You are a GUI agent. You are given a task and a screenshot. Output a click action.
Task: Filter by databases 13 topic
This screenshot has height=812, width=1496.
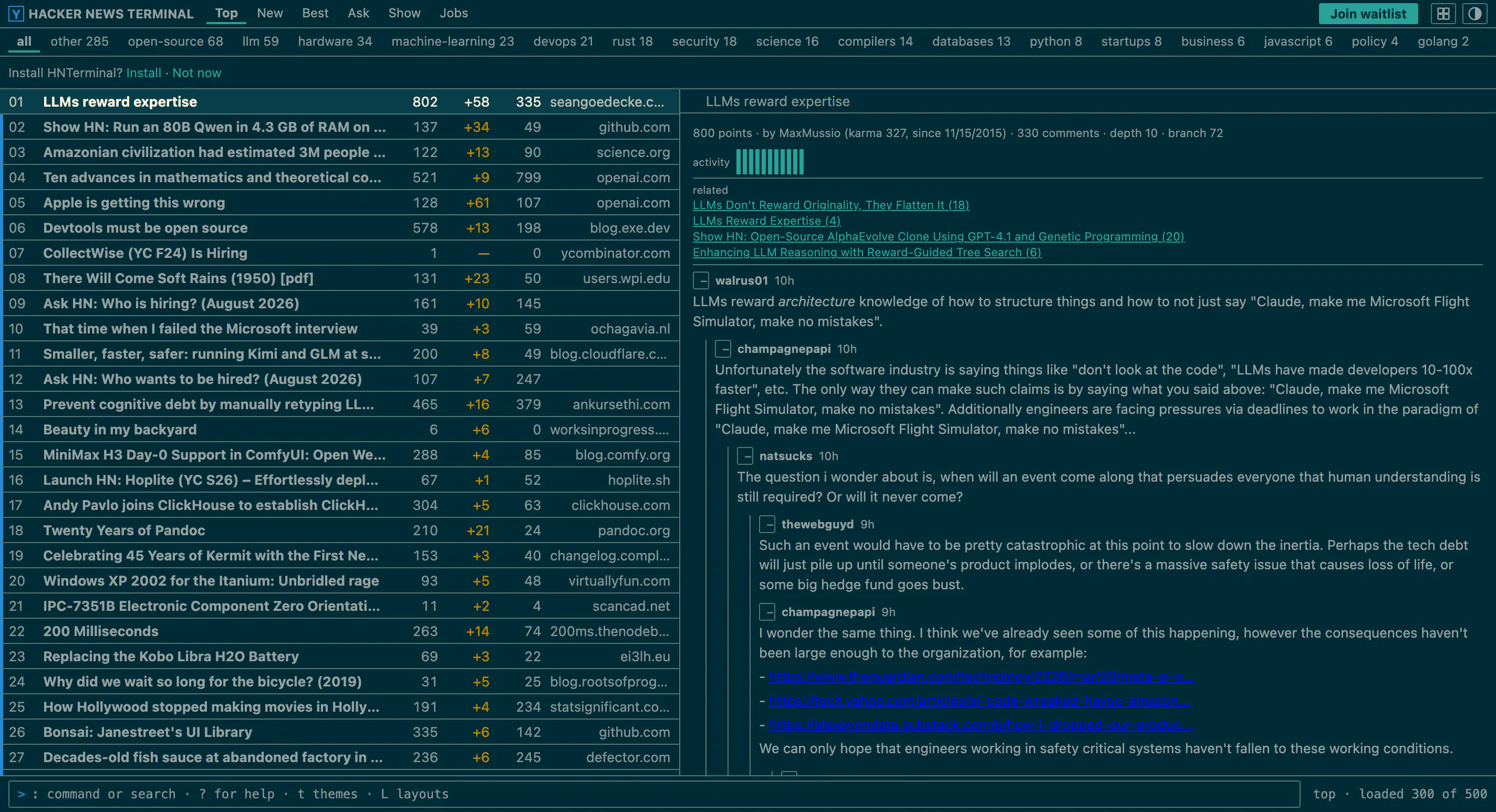971,42
